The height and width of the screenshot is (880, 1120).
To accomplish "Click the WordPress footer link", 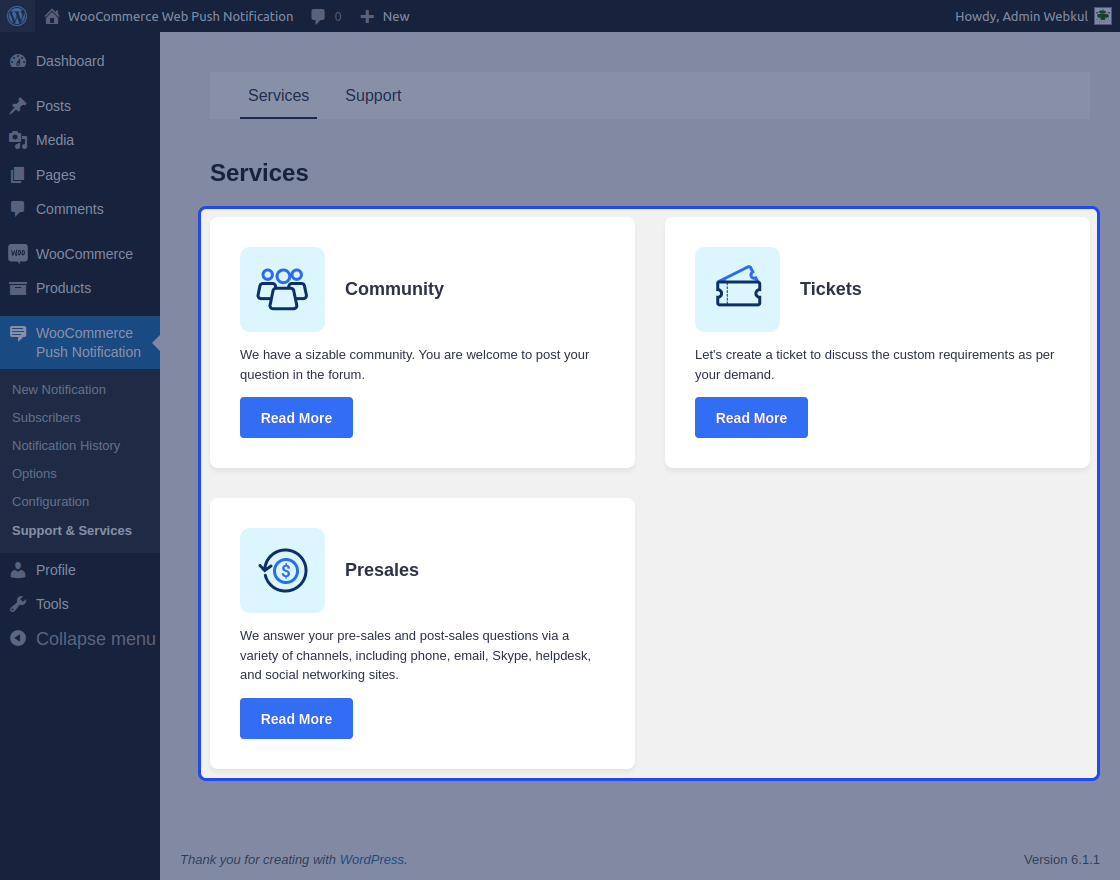I will point(371,860).
